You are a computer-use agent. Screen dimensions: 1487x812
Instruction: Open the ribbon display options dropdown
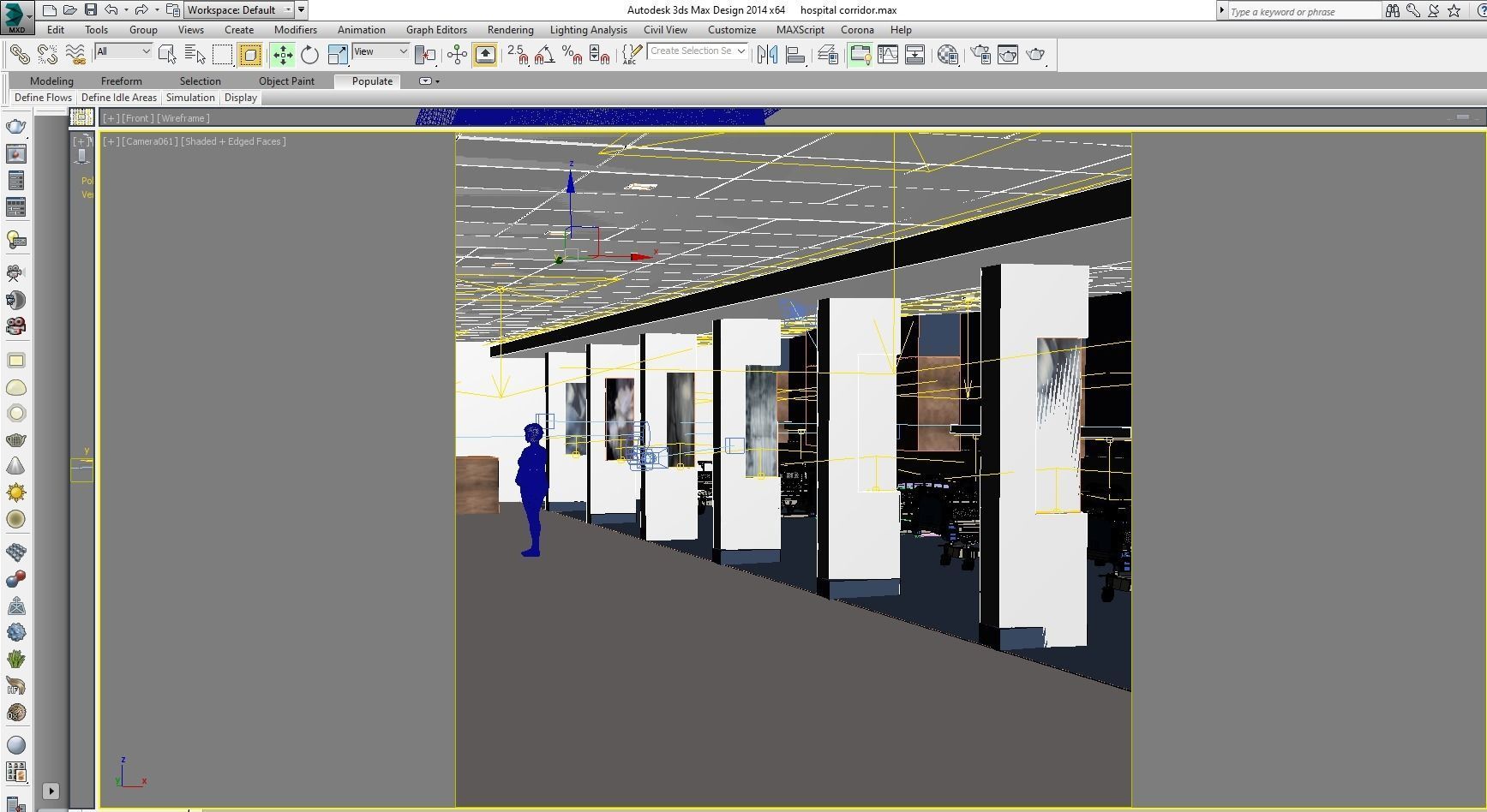coord(429,81)
